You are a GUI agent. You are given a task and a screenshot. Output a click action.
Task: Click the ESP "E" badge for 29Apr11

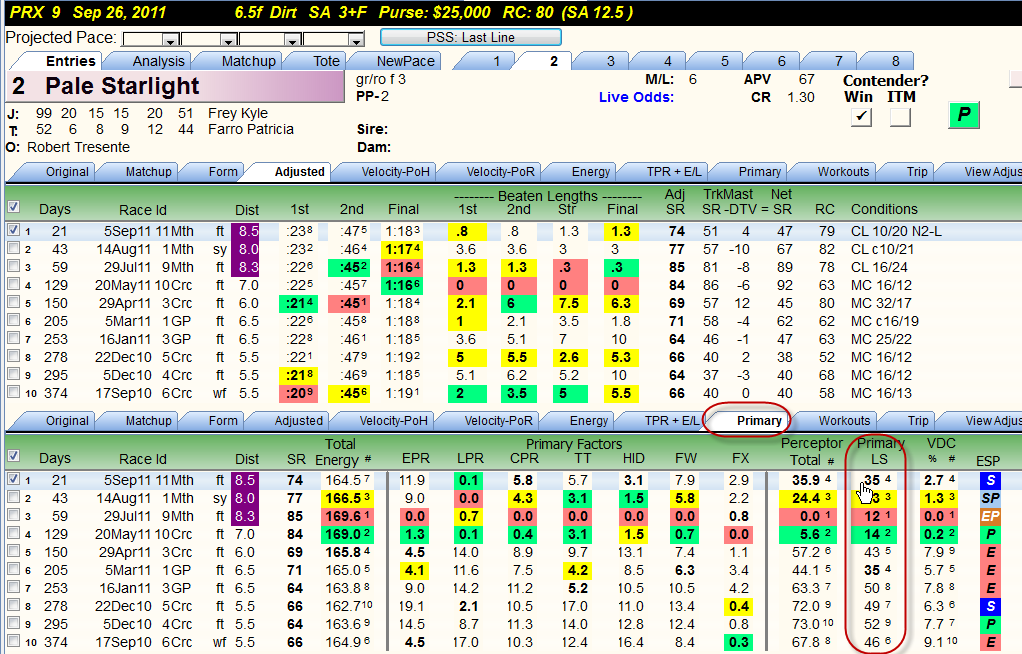tap(990, 552)
